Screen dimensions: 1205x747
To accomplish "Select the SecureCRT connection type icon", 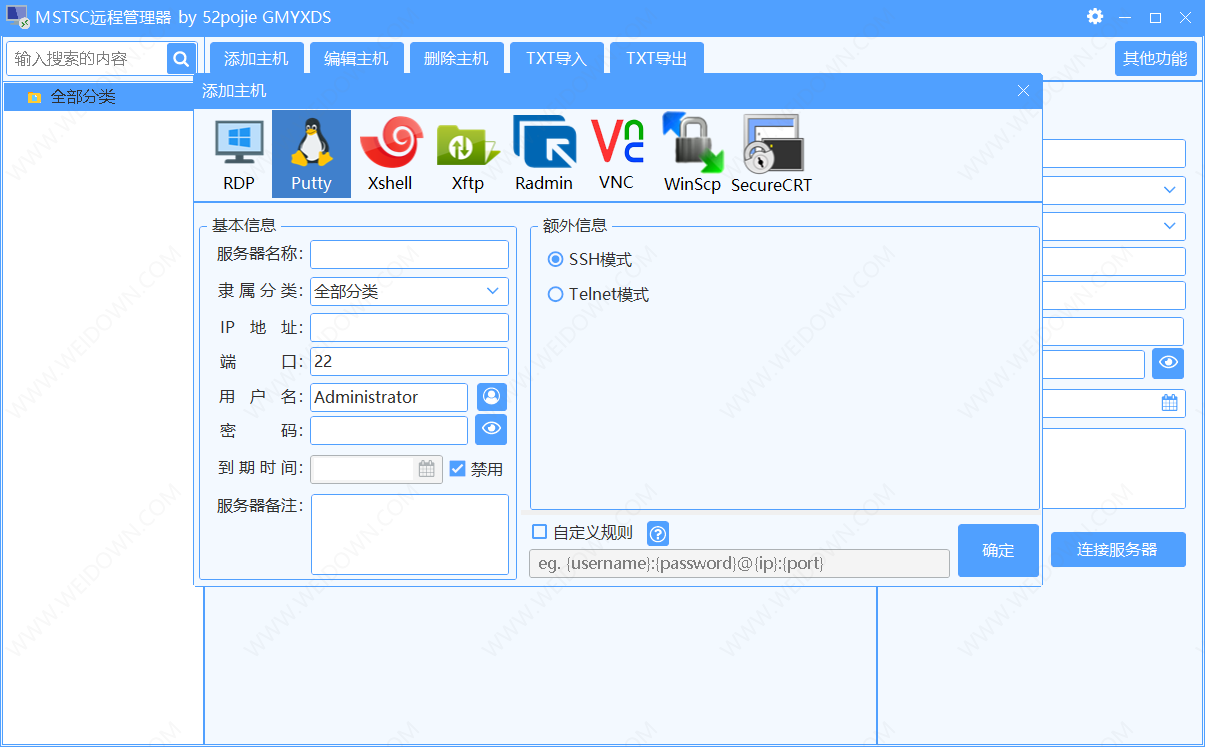I will (x=771, y=154).
